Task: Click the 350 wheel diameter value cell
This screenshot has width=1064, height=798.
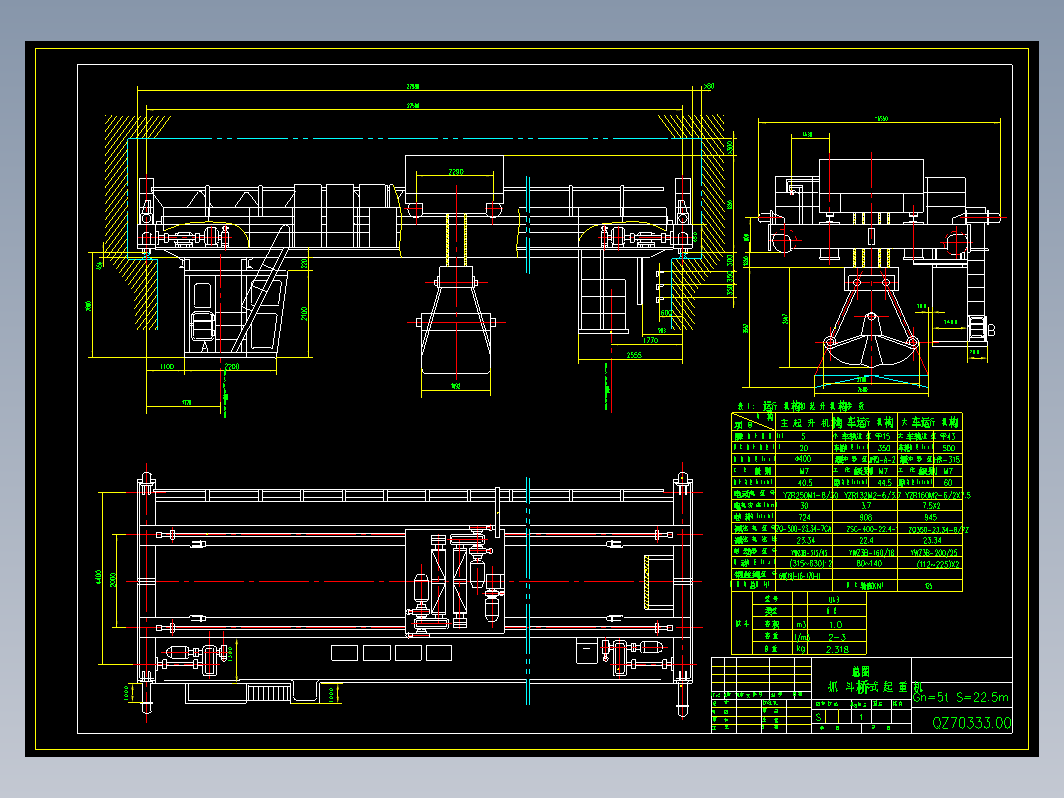Action: pyautogui.click(x=884, y=448)
